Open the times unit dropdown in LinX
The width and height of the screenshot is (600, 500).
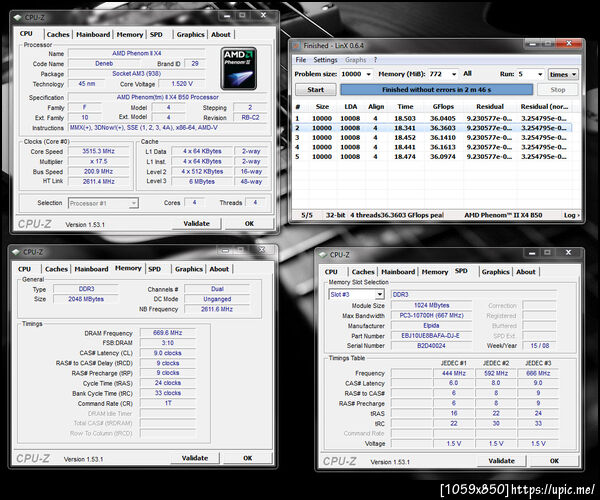click(x=563, y=74)
